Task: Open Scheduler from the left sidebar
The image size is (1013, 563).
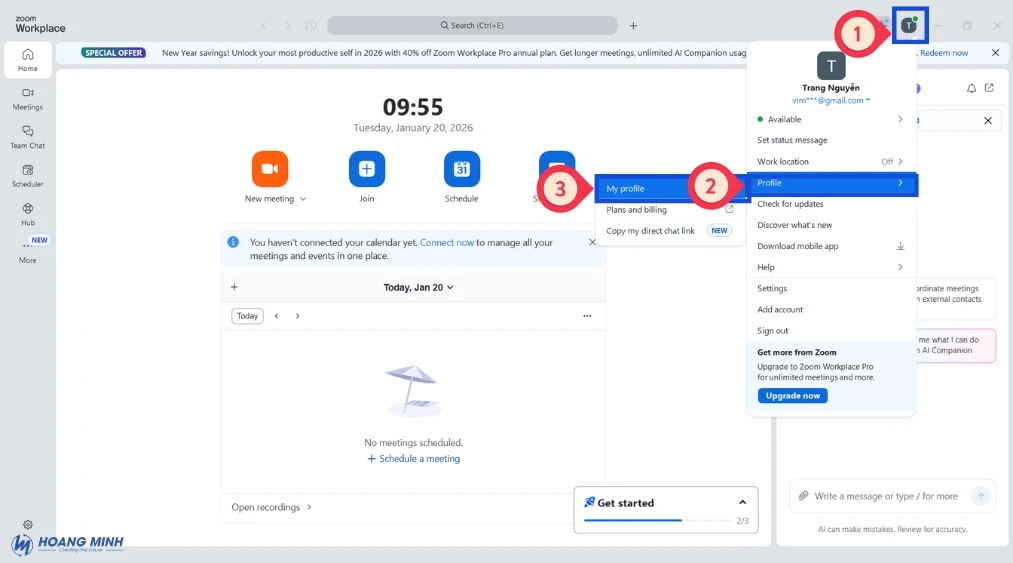Action: point(28,176)
